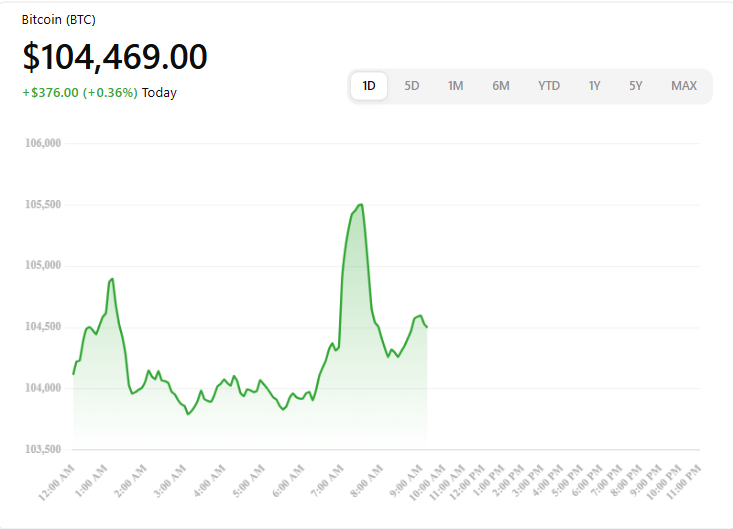
Task: Click the Today label
Action: 159,93
